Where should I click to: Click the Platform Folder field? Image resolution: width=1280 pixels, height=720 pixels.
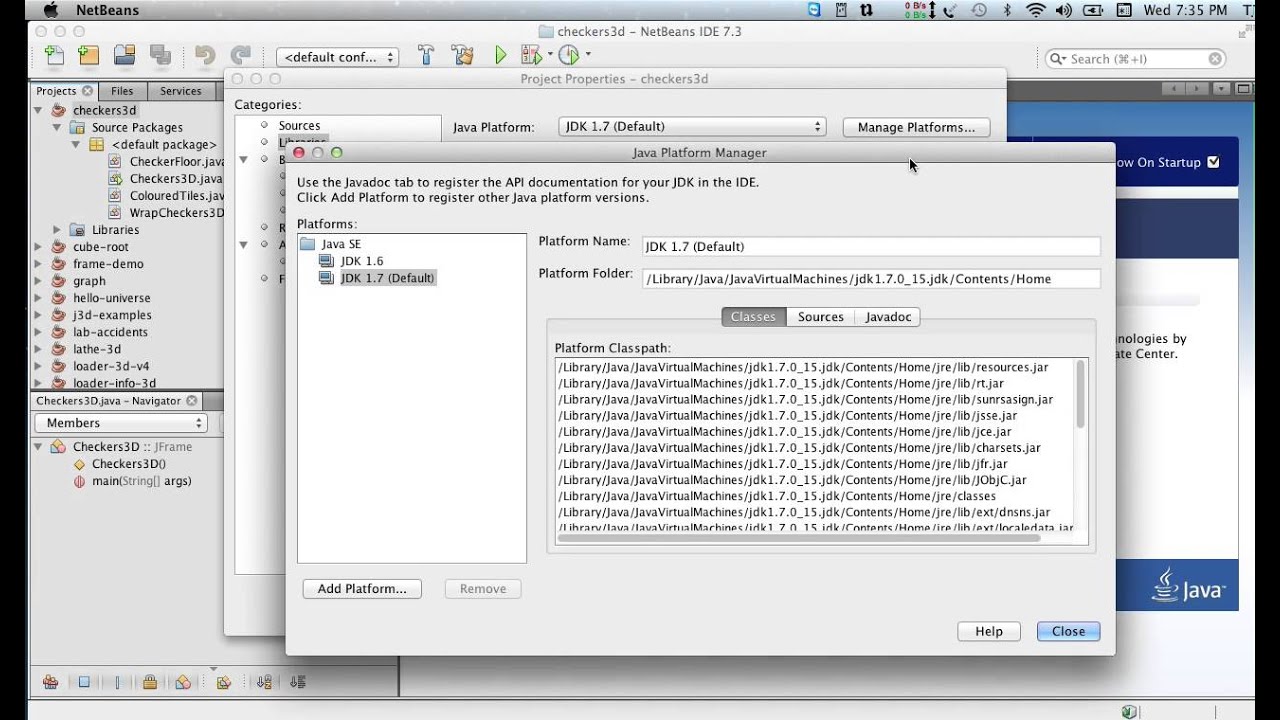[x=871, y=279]
